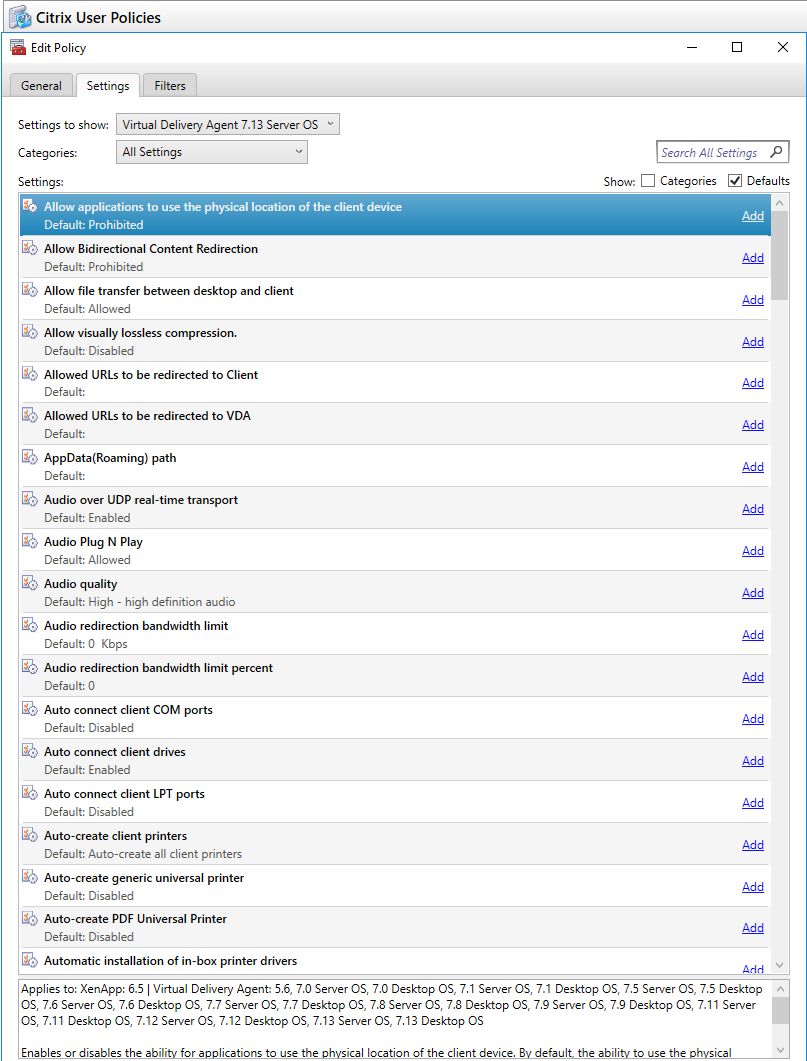Add the Auto connect client COM ports setting
This screenshot has width=807, height=1061.
pyautogui.click(x=752, y=719)
